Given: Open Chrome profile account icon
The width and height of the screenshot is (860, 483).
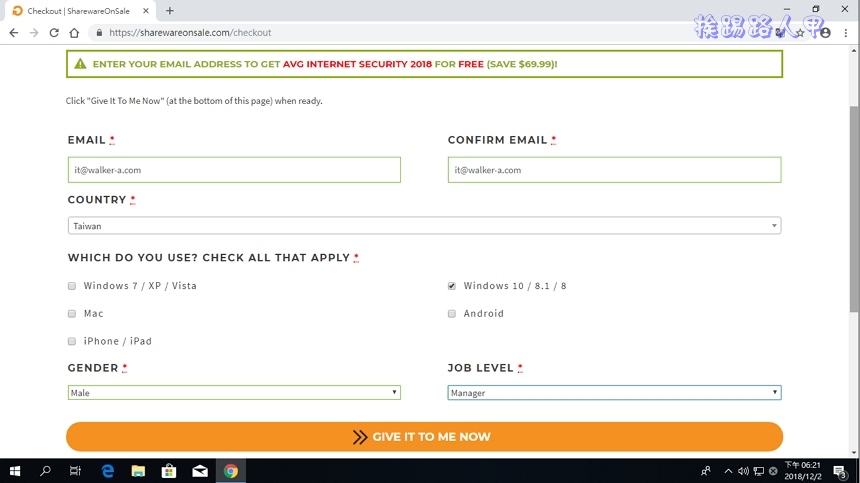Looking at the screenshot, I should pos(825,33).
